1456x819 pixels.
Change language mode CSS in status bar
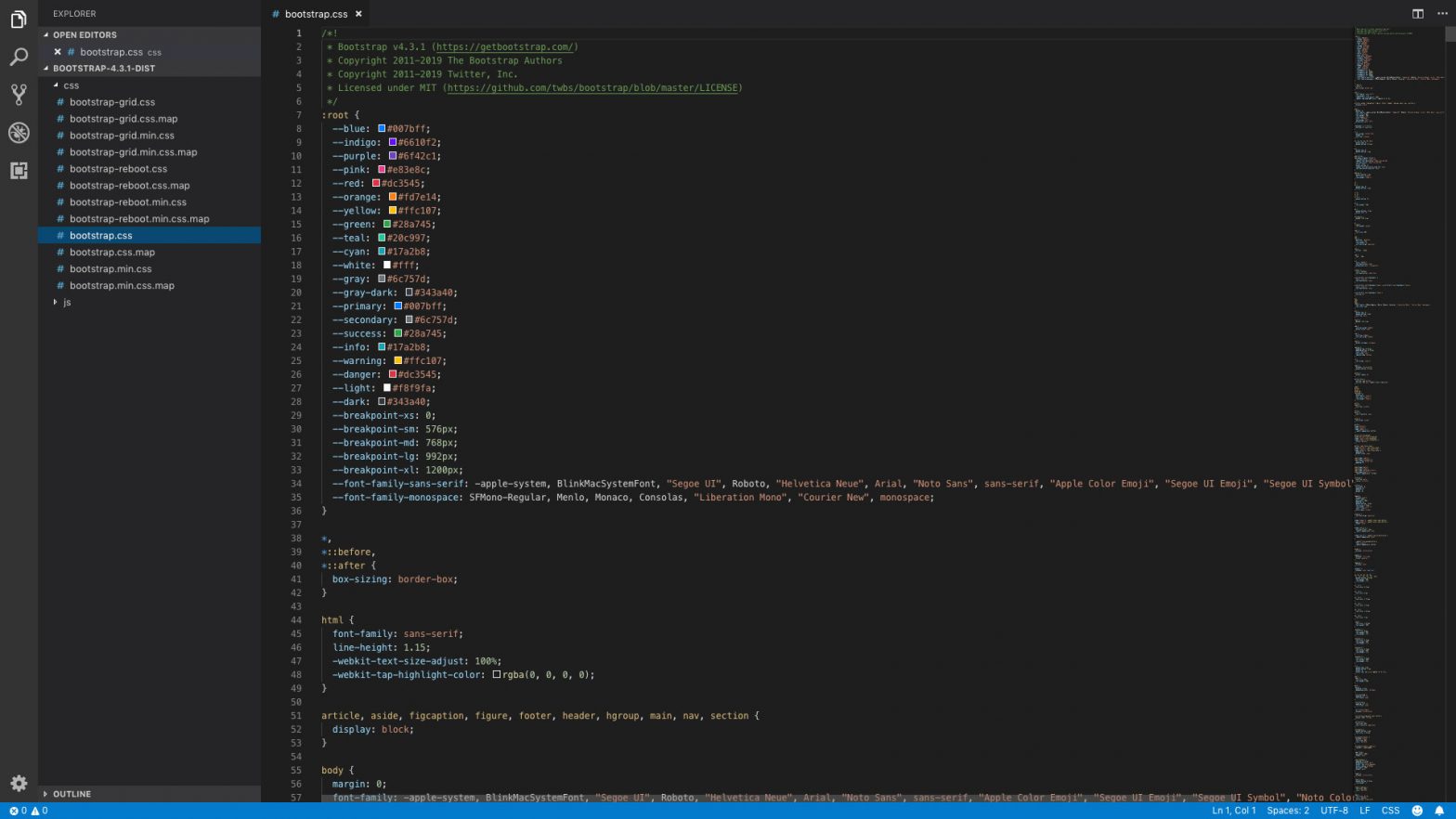(x=1390, y=811)
